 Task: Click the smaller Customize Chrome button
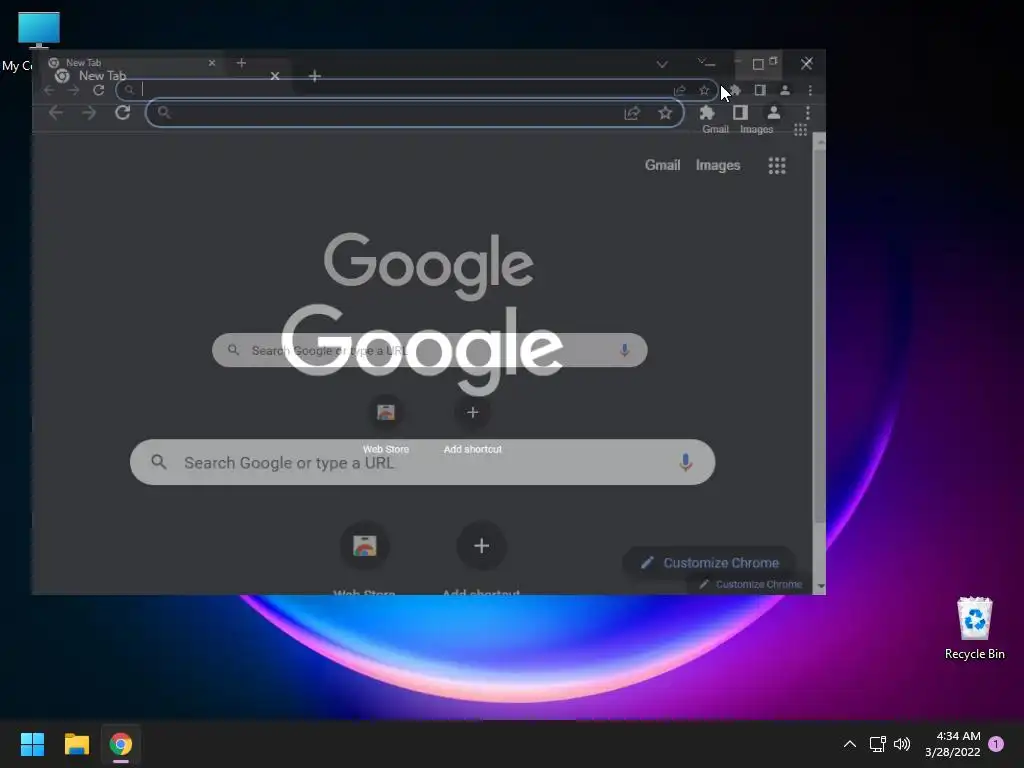pyautogui.click(x=751, y=584)
